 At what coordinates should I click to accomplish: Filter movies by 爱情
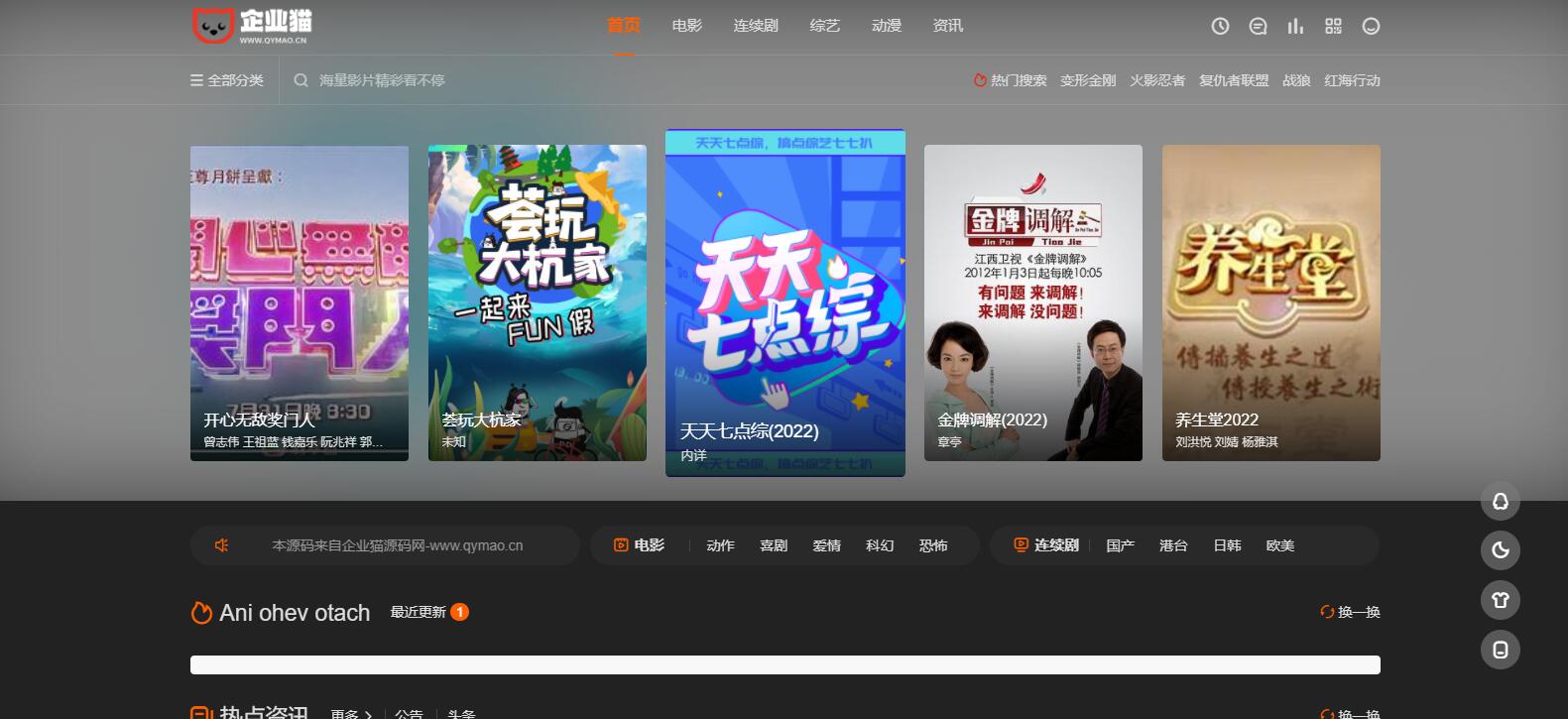(x=826, y=545)
